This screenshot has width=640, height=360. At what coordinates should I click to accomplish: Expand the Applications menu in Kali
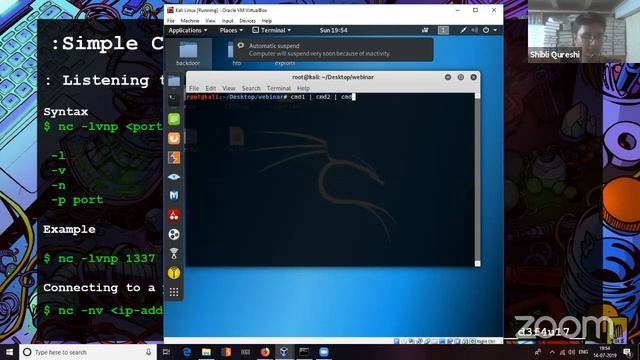click(188, 30)
